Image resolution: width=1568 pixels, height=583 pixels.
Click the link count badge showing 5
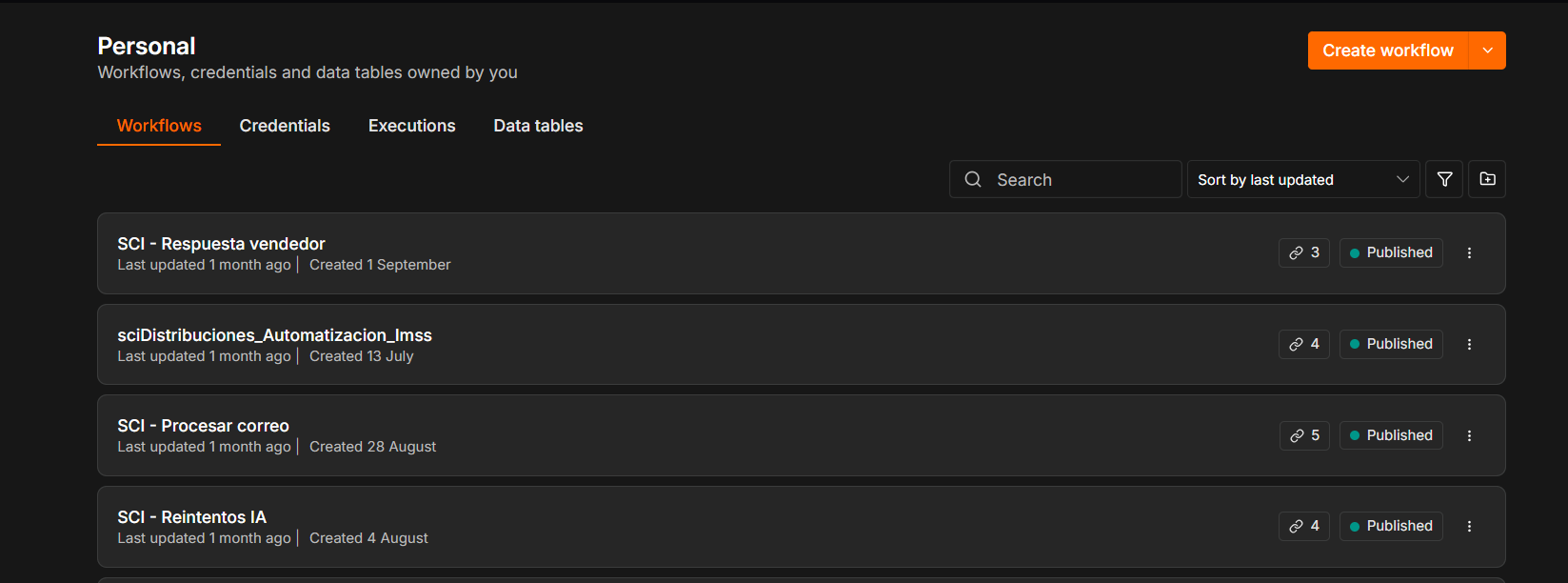1304,435
